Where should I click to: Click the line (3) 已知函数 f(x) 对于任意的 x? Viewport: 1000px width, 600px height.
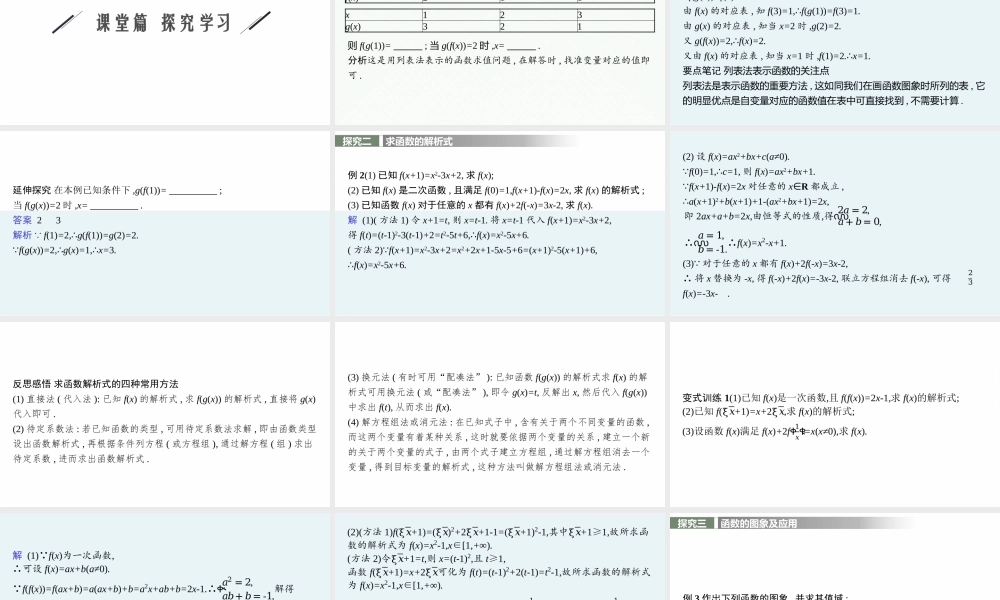pos(470,205)
